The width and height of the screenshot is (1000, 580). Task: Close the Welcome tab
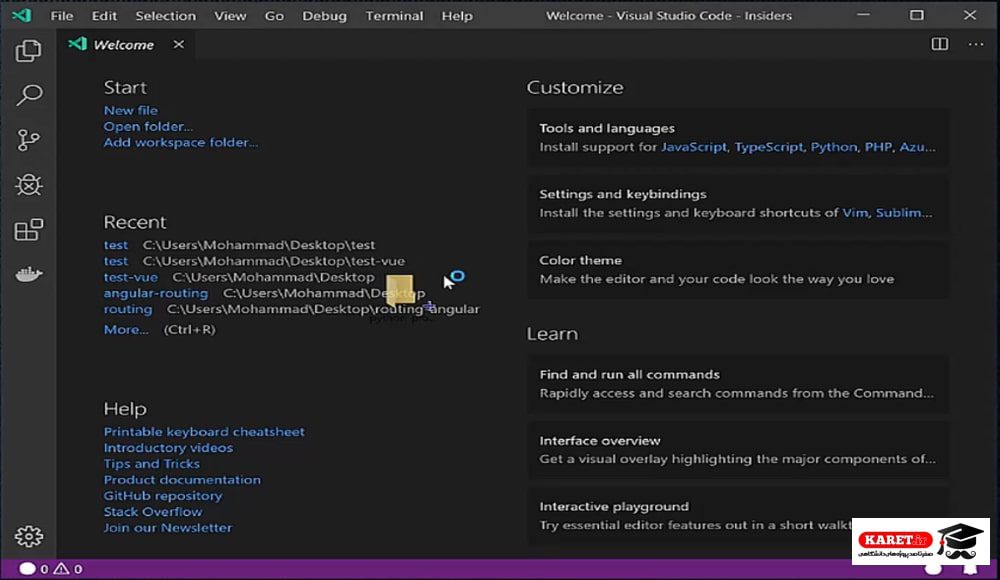click(x=179, y=44)
